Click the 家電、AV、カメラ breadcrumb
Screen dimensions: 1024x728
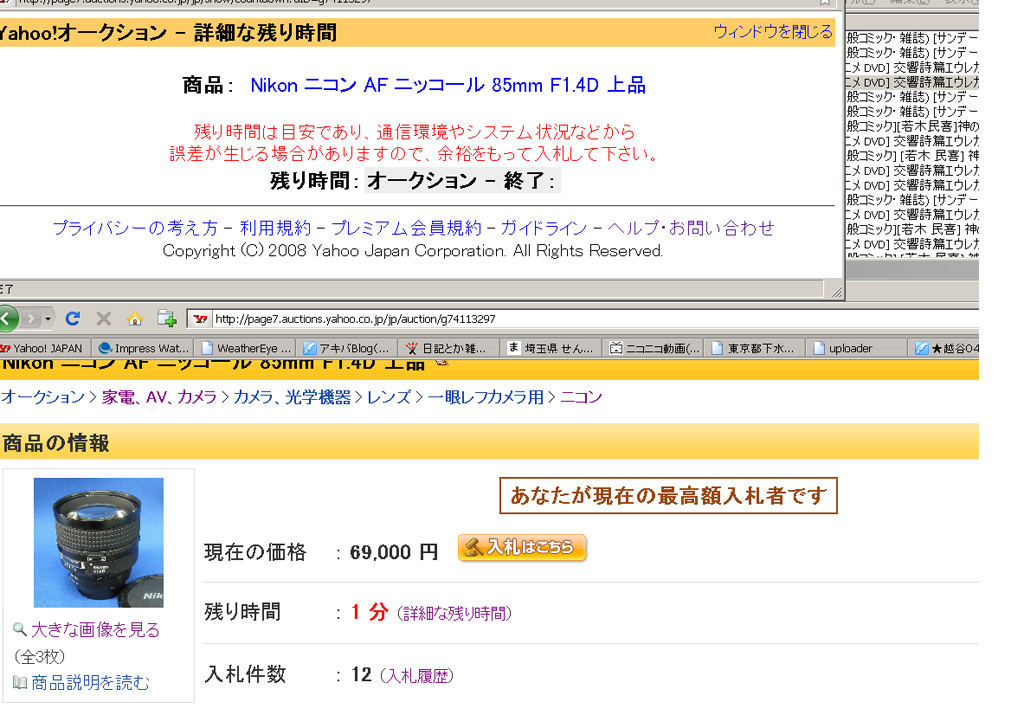click(x=159, y=397)
